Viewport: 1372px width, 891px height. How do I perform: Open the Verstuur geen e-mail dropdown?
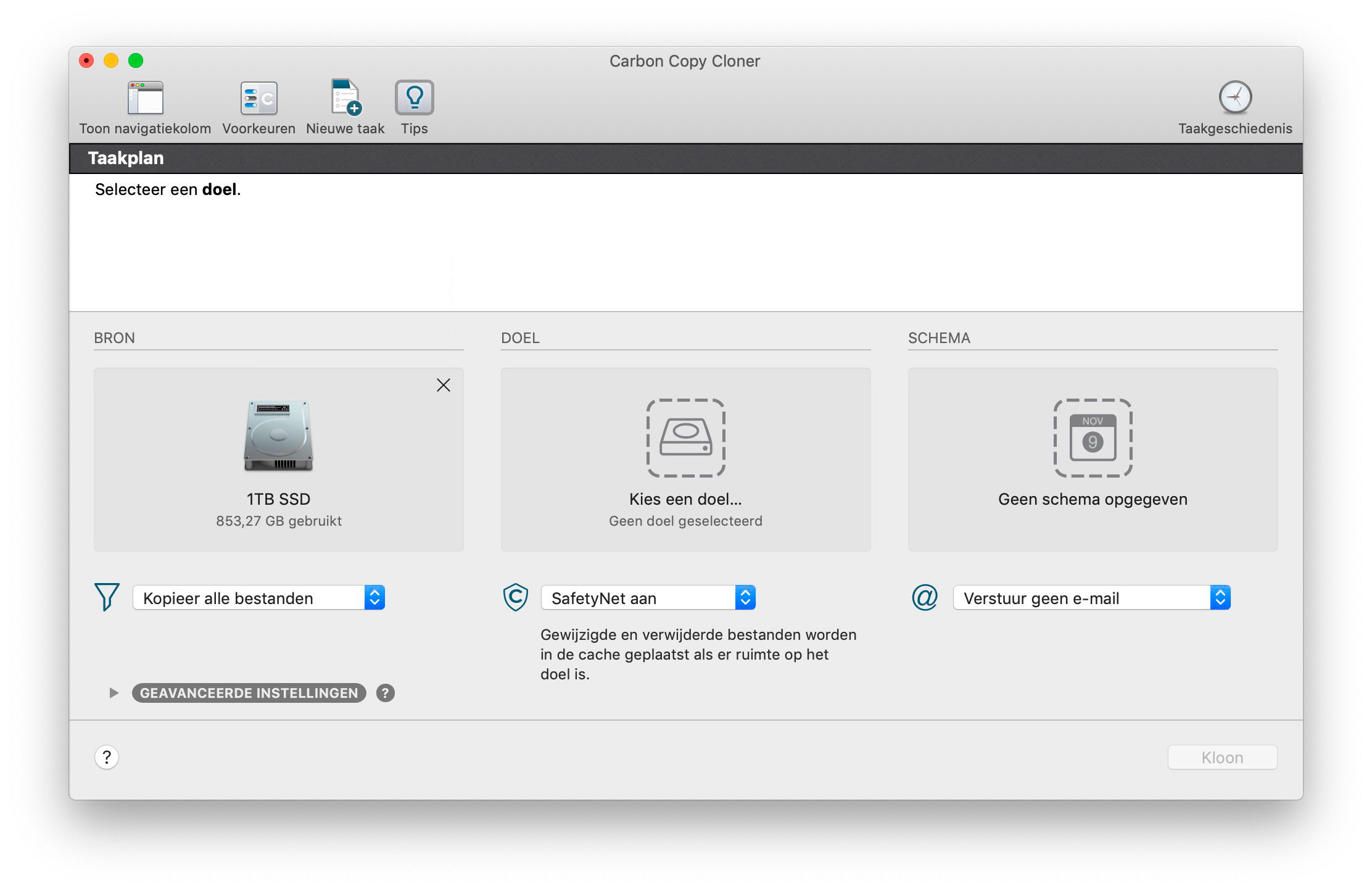1091,597
